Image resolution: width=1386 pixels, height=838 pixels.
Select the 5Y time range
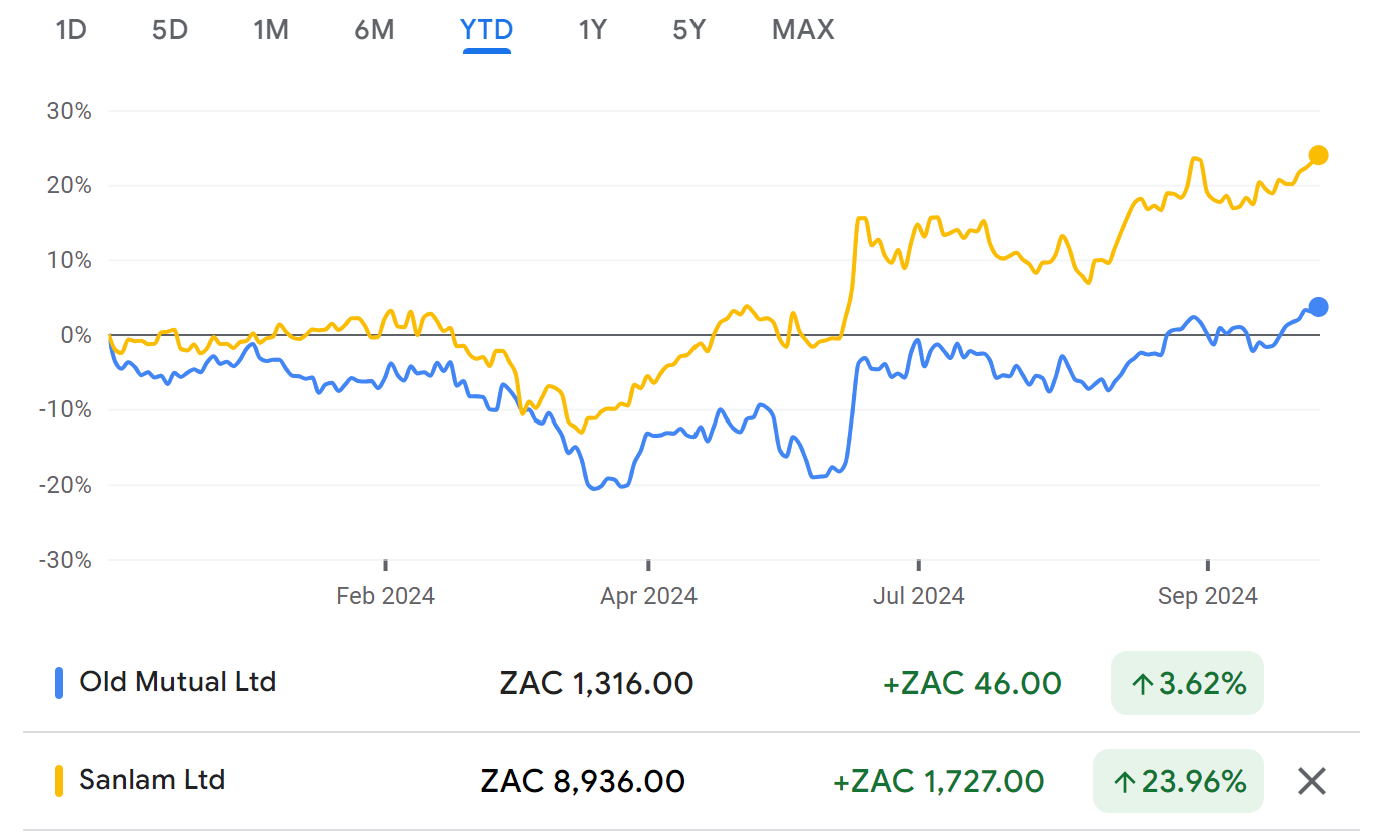pyautogui.click(x=689, y=30)
